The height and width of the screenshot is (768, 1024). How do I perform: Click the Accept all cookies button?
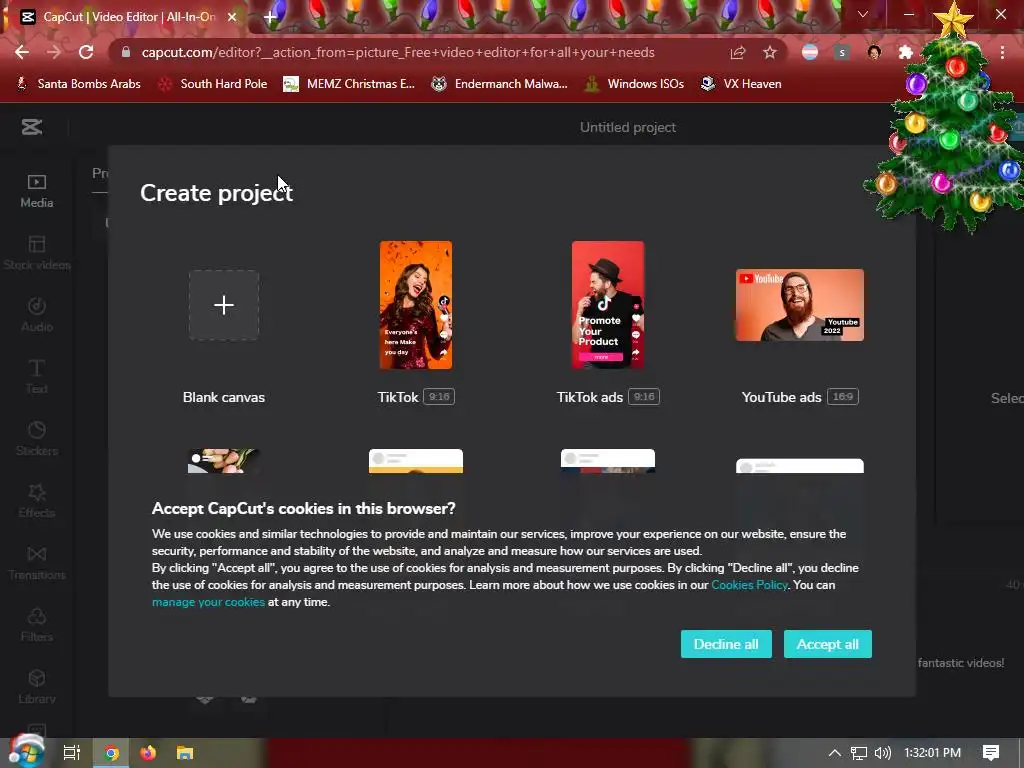click(x=827, y=644)
